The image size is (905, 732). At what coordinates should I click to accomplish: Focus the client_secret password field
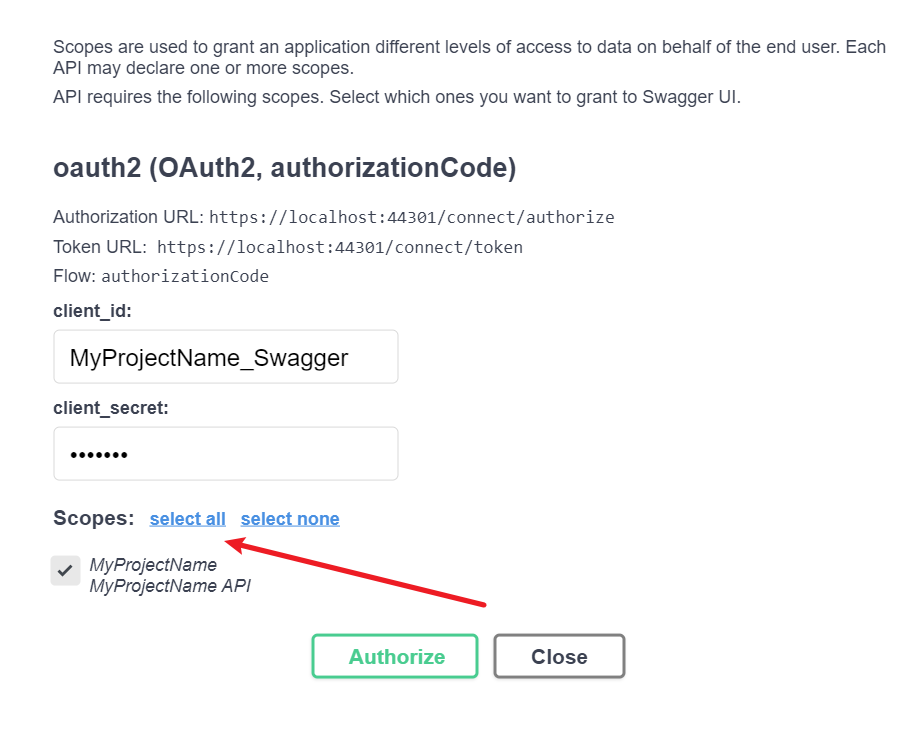[226, 454]
